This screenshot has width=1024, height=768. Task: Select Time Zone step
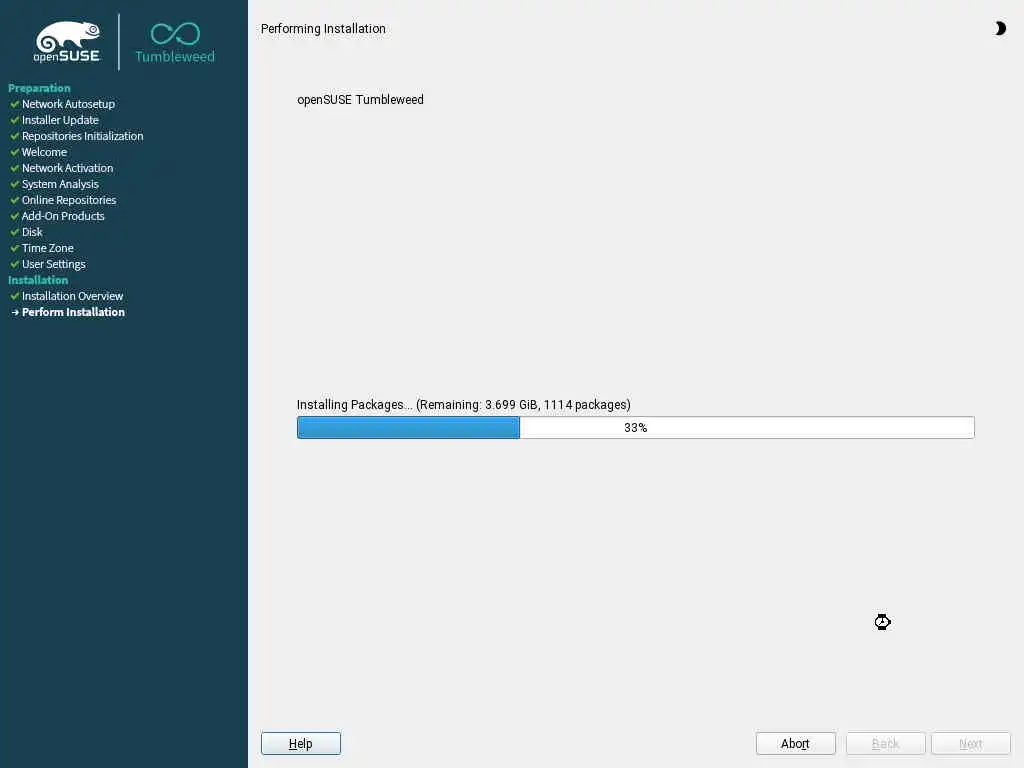point(48,248)
